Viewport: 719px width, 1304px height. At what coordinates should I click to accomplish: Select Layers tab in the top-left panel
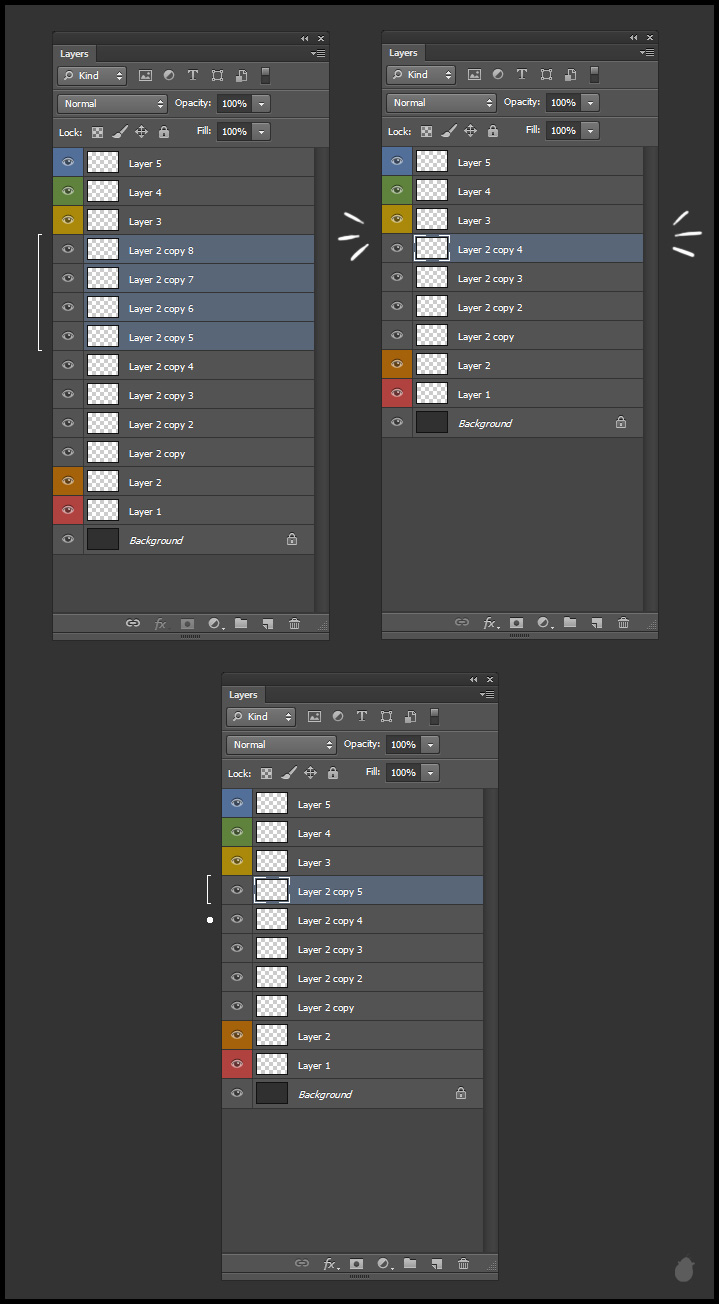pos(75,54)
